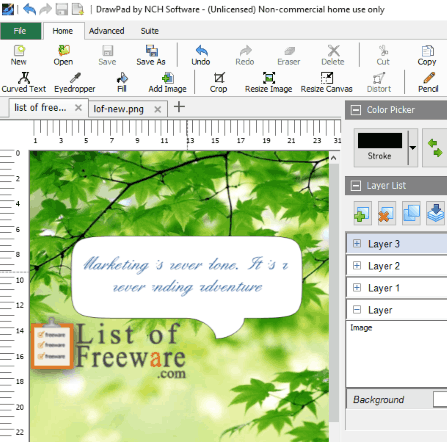Select Layer 3 row
This screenshot has height=442, width=447.
(397, 244)
